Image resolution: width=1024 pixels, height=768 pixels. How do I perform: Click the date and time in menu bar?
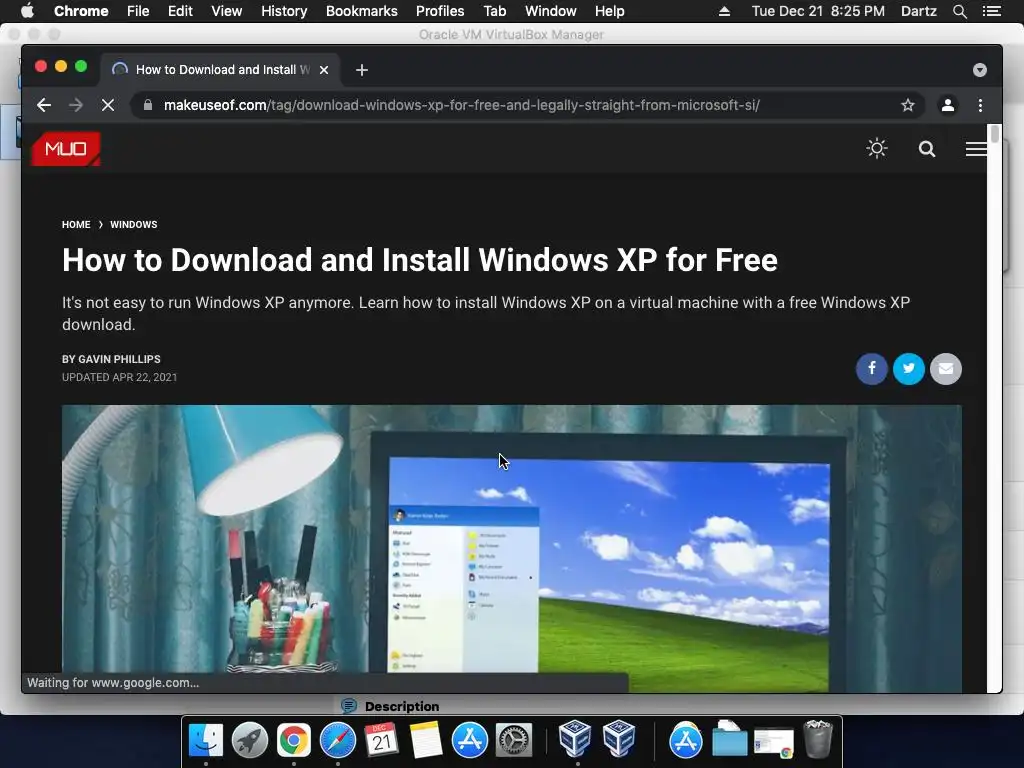818,11
